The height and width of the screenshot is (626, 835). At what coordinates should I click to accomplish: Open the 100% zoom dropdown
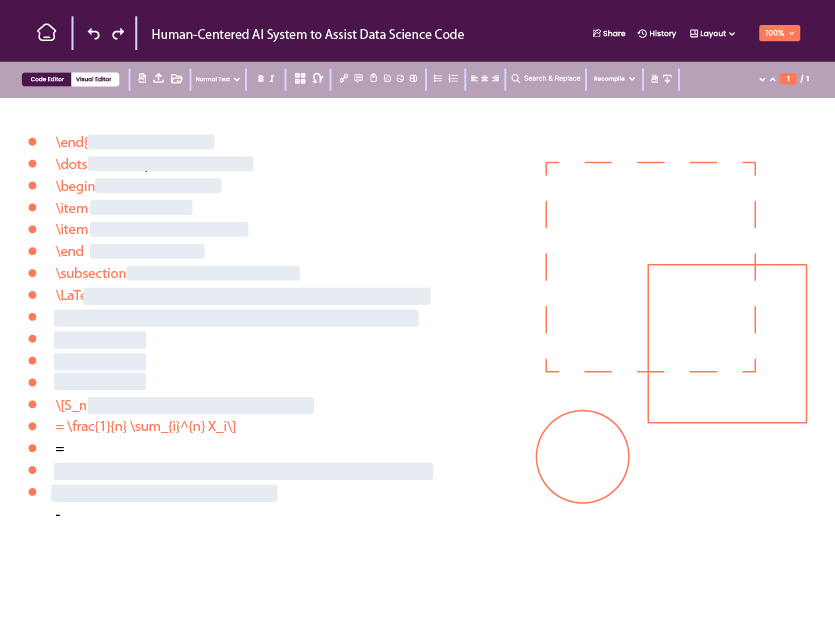(x=779, y=33)
